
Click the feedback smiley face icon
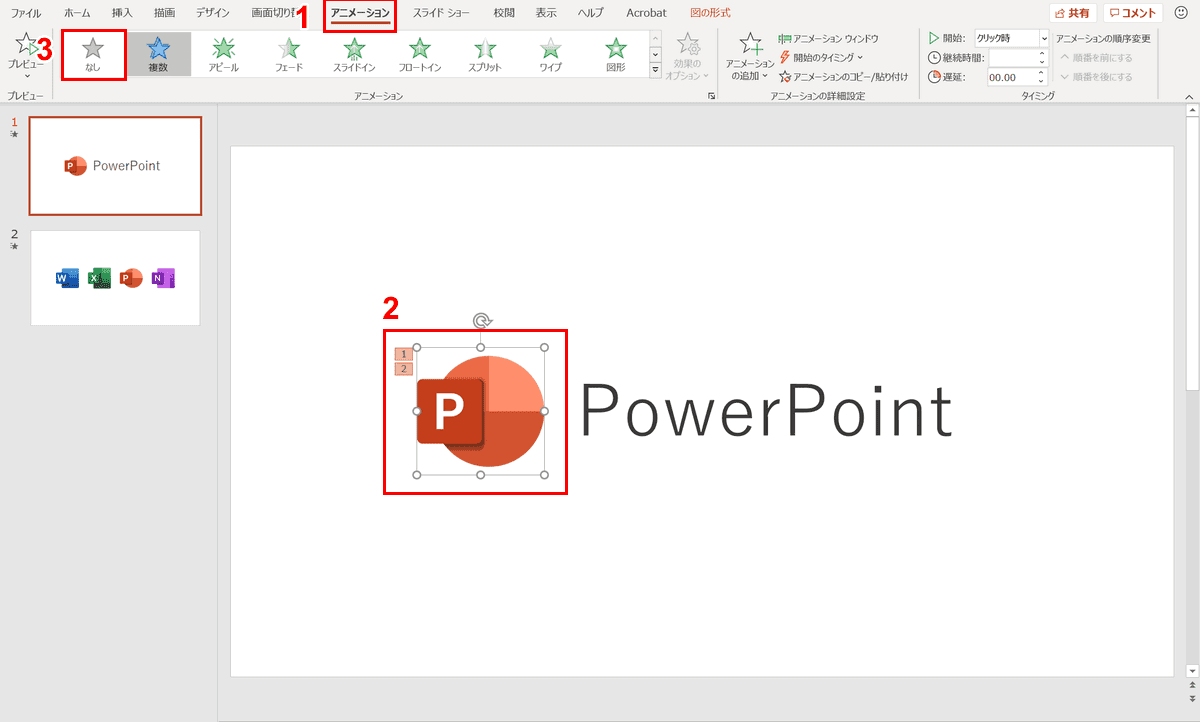click(1181, 13)
